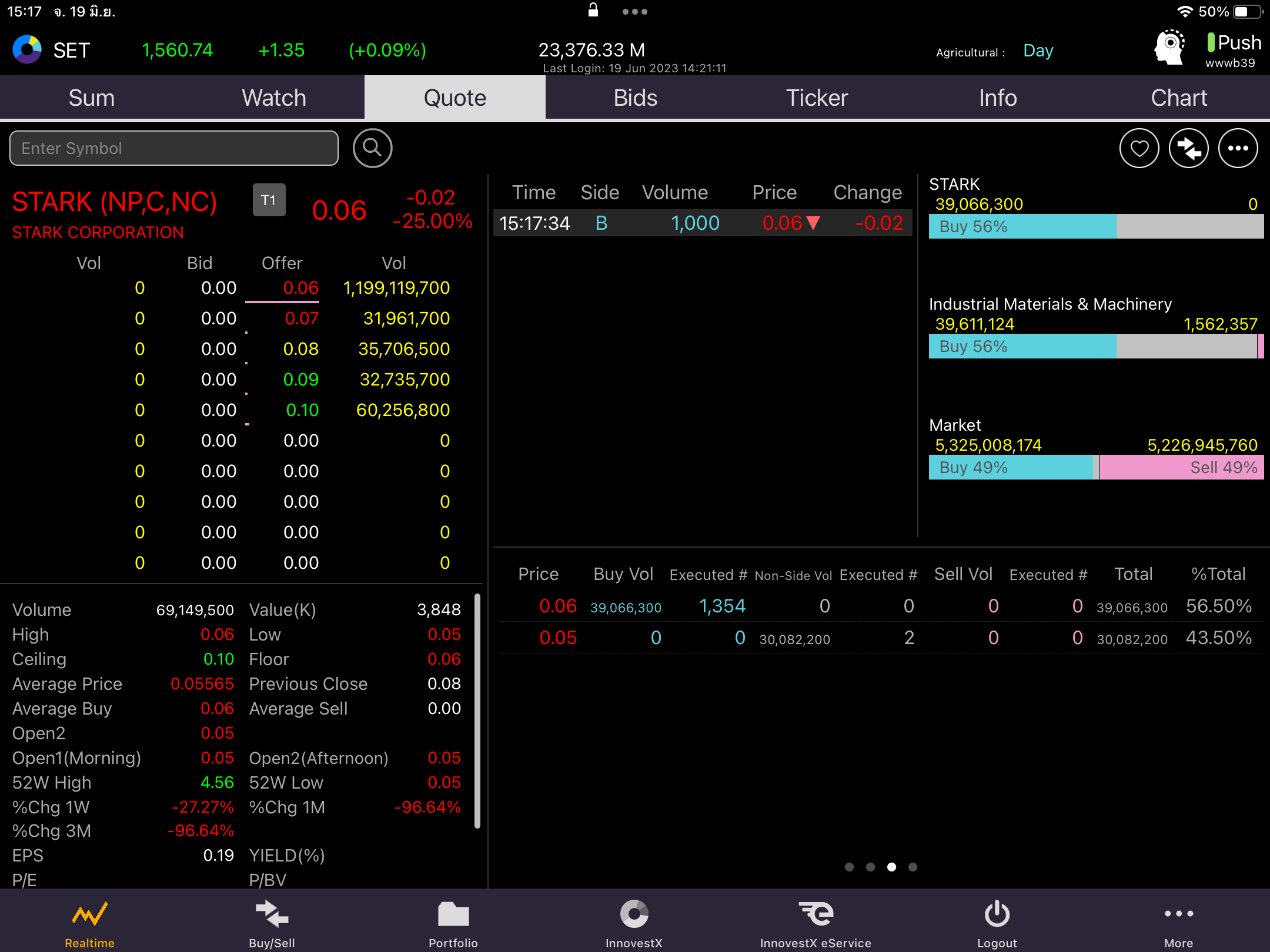Select offer price 0.07

point(302,319)
